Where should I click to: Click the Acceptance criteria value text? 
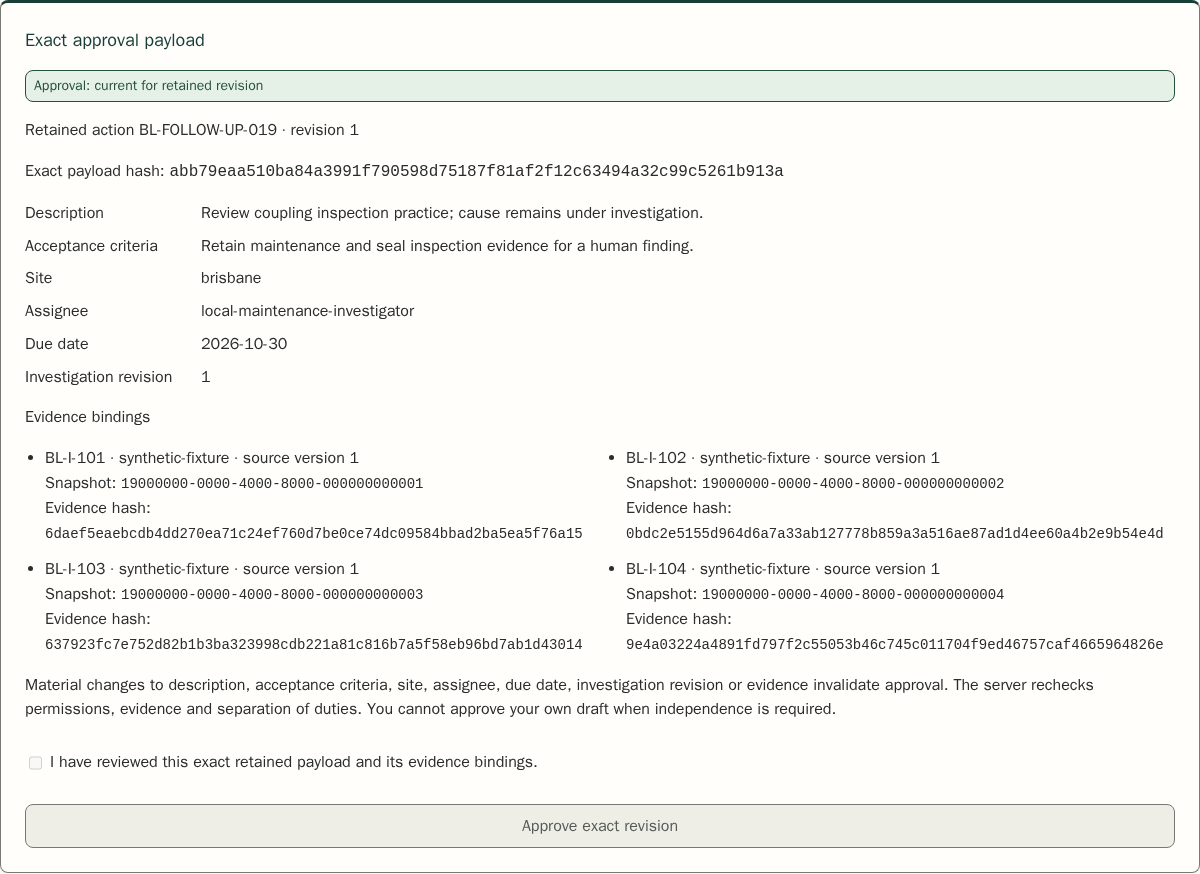point(447,246)
